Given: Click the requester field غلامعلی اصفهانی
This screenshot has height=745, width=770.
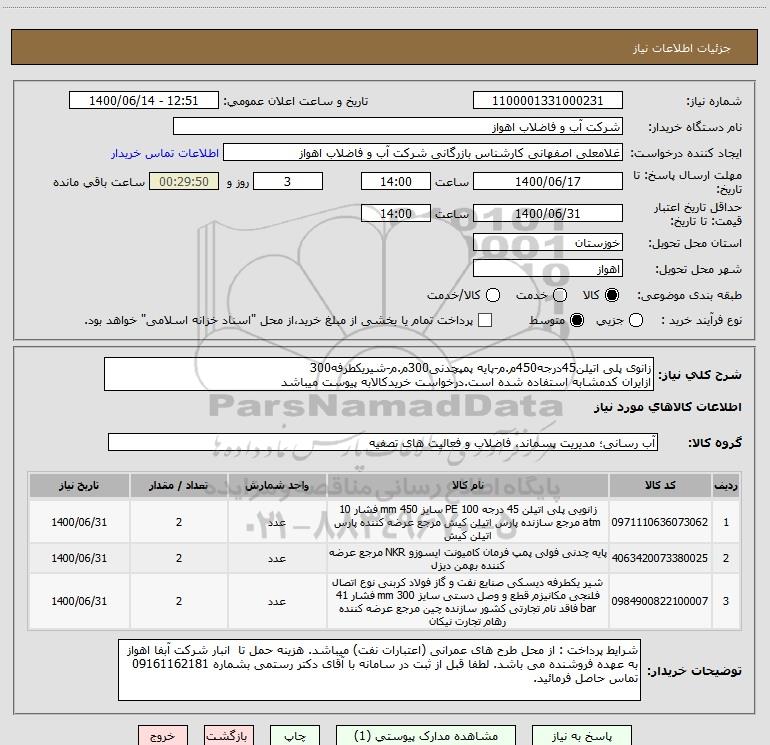Looking at the screenshot, I should [423, 153].
